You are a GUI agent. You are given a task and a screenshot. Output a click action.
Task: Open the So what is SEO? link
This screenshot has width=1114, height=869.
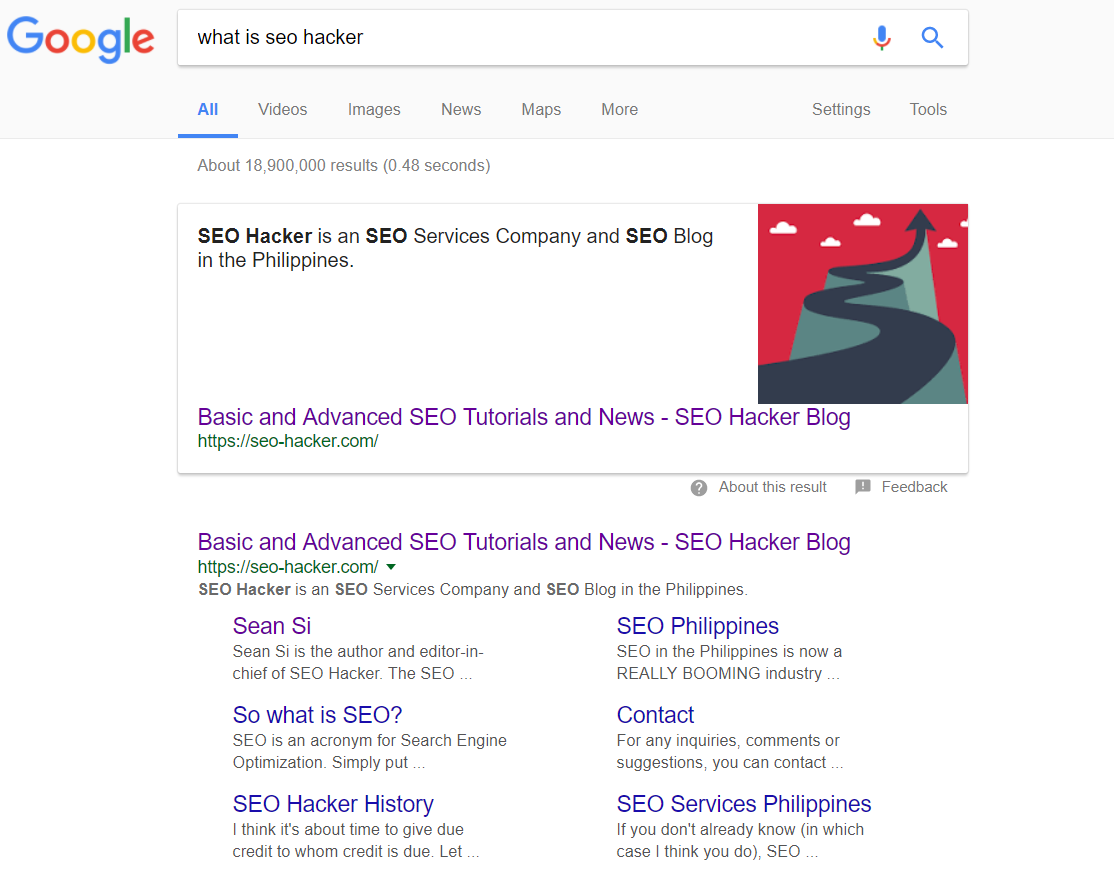(x=318, y=715)
